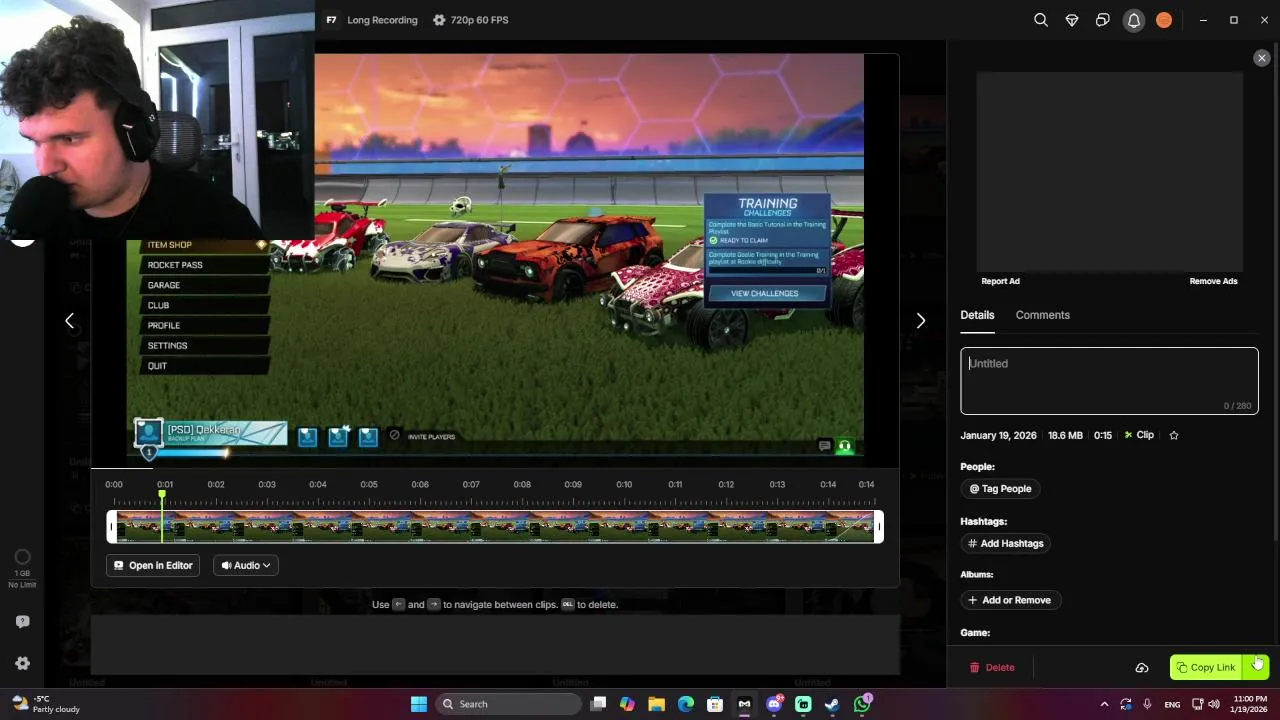Click the green app icon between Discord and Steam
This screenshot has width=1280, height=720.
pos(803,704)
